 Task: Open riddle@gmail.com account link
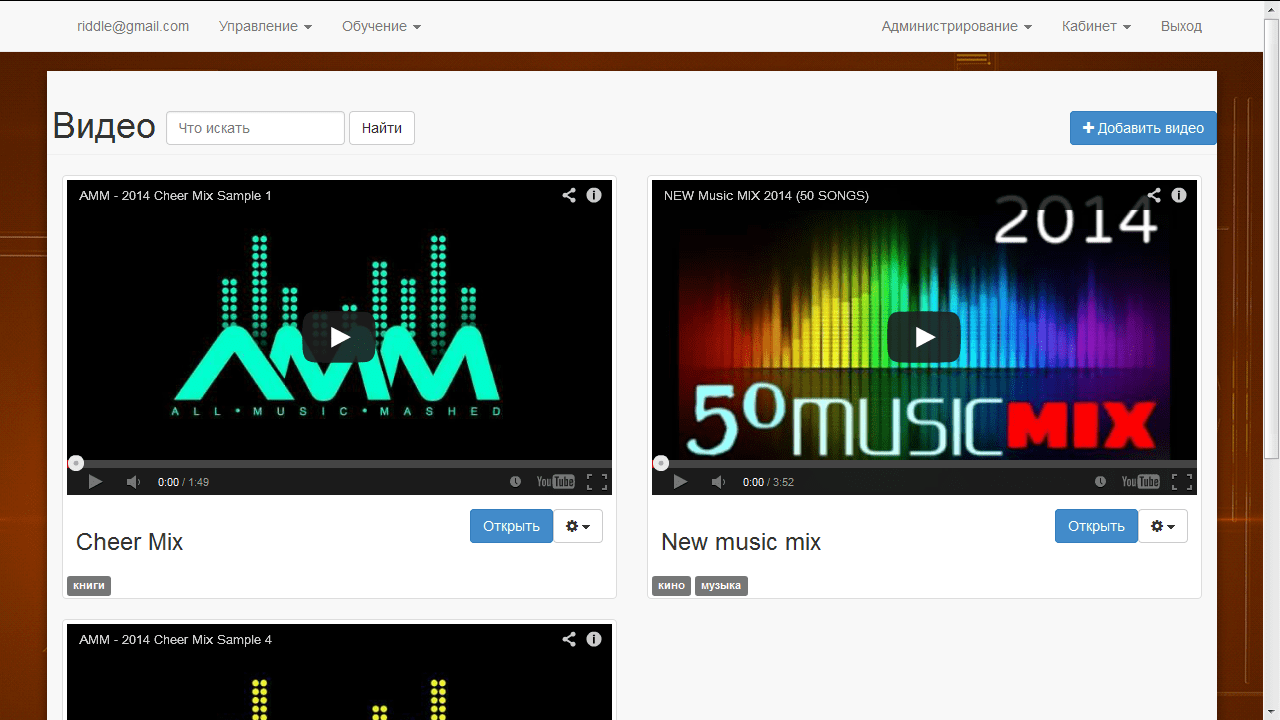coord(133,26)
